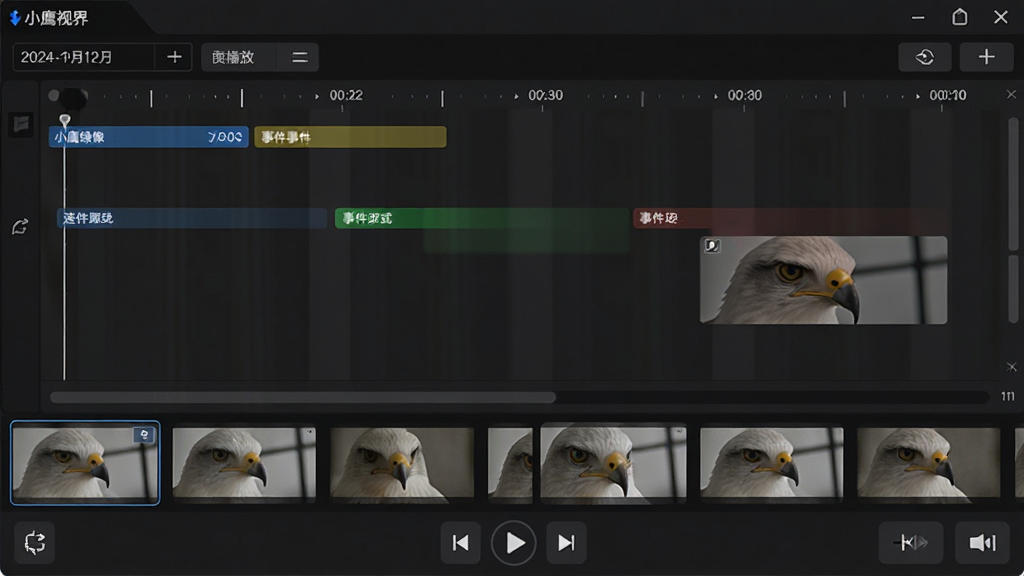Image resolution: width=1024 pixels, height=576 pixels.
Task: Click the badge icon on the selected thumbnail
Action: 144,435
